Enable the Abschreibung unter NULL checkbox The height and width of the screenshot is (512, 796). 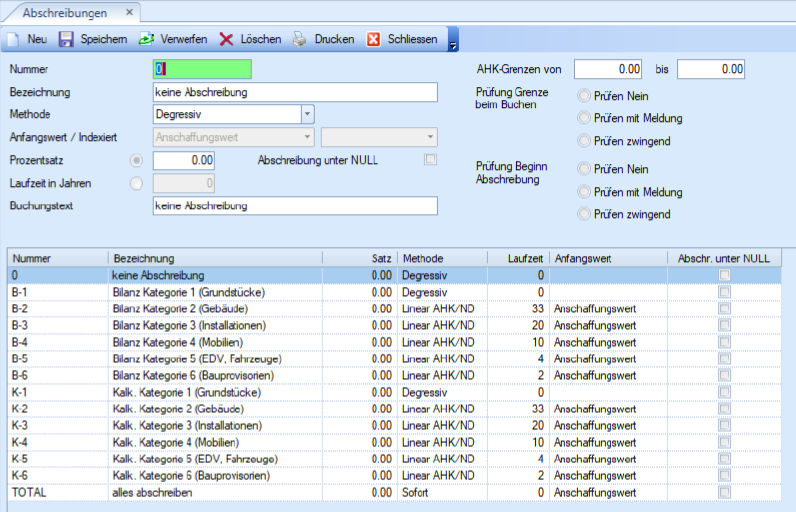point(431,160)
